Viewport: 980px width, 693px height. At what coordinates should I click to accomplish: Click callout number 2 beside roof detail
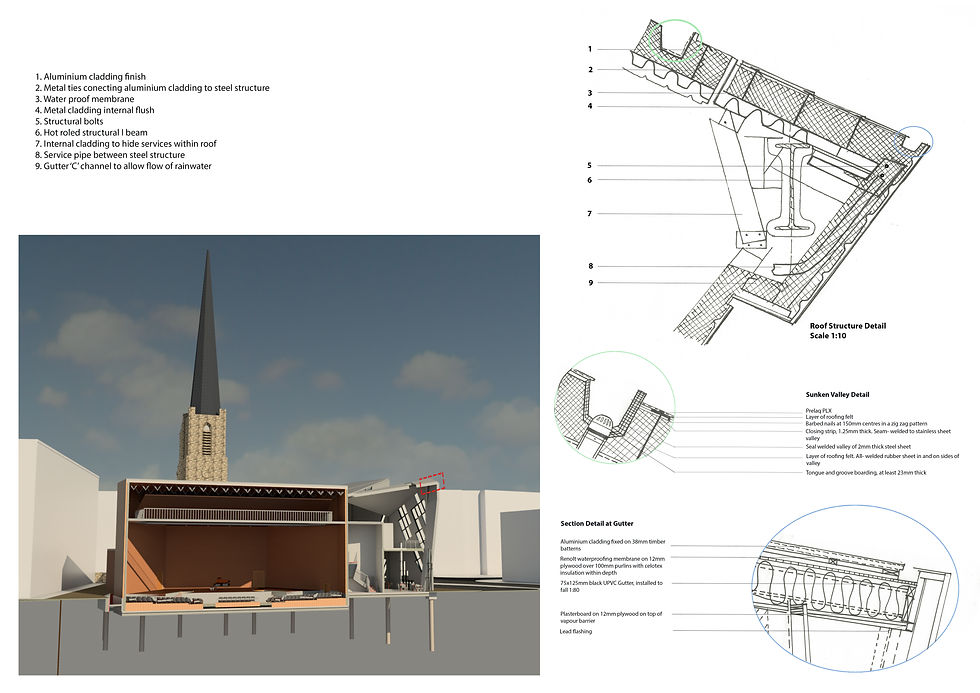[590, 69]
